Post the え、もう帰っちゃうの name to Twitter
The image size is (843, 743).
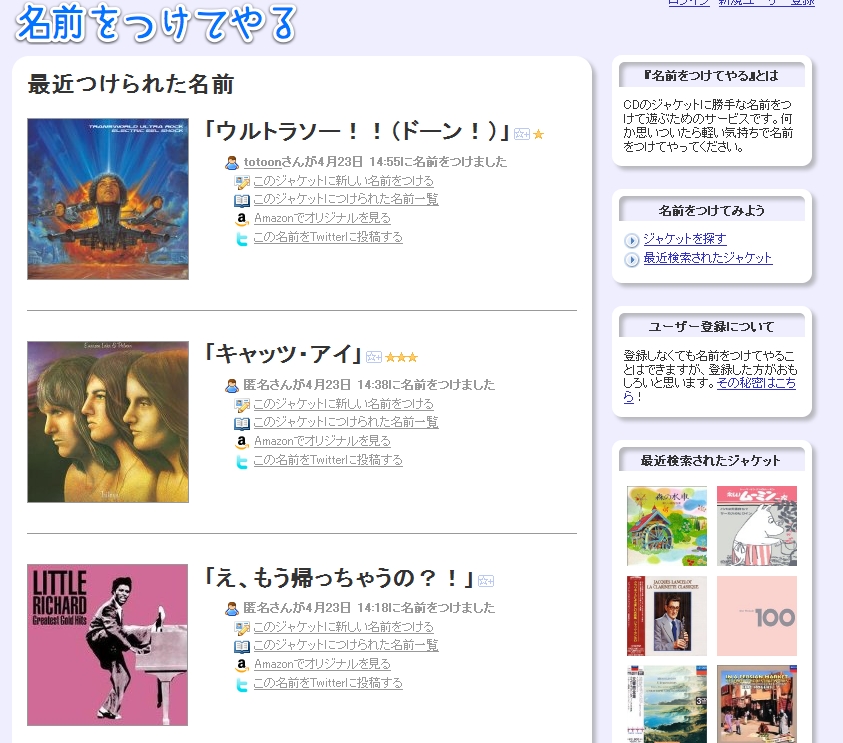click(328, 683)
